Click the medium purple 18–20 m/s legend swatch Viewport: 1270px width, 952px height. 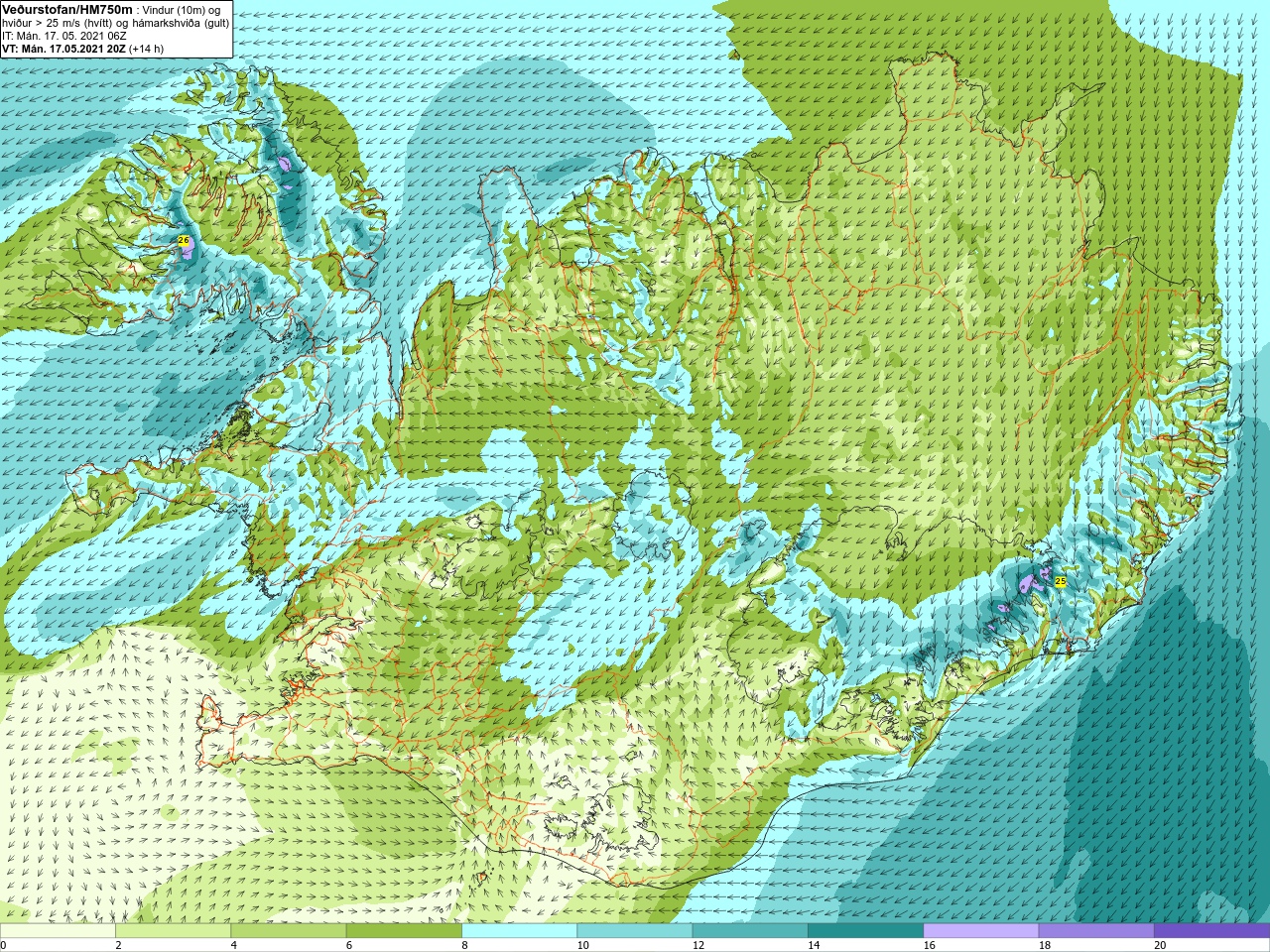click(1096, 931)
